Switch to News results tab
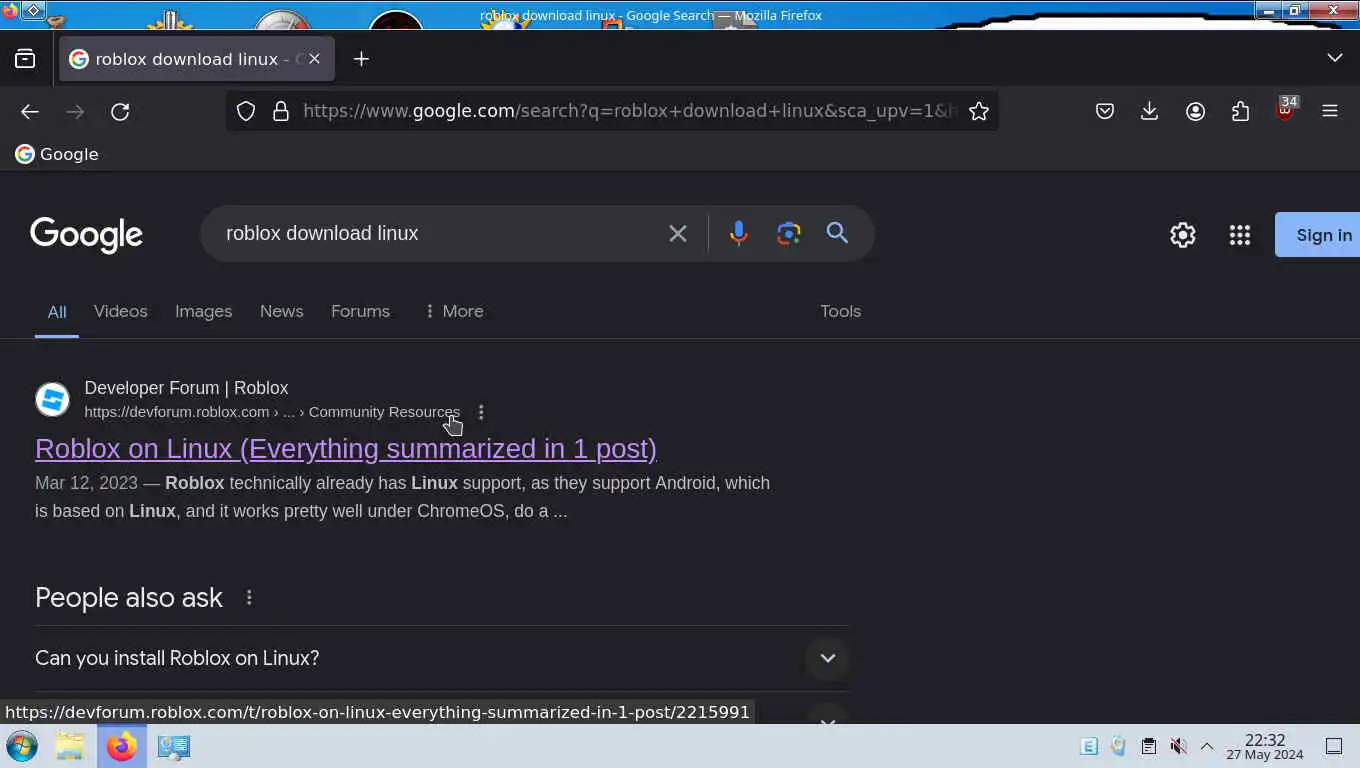 282,311
